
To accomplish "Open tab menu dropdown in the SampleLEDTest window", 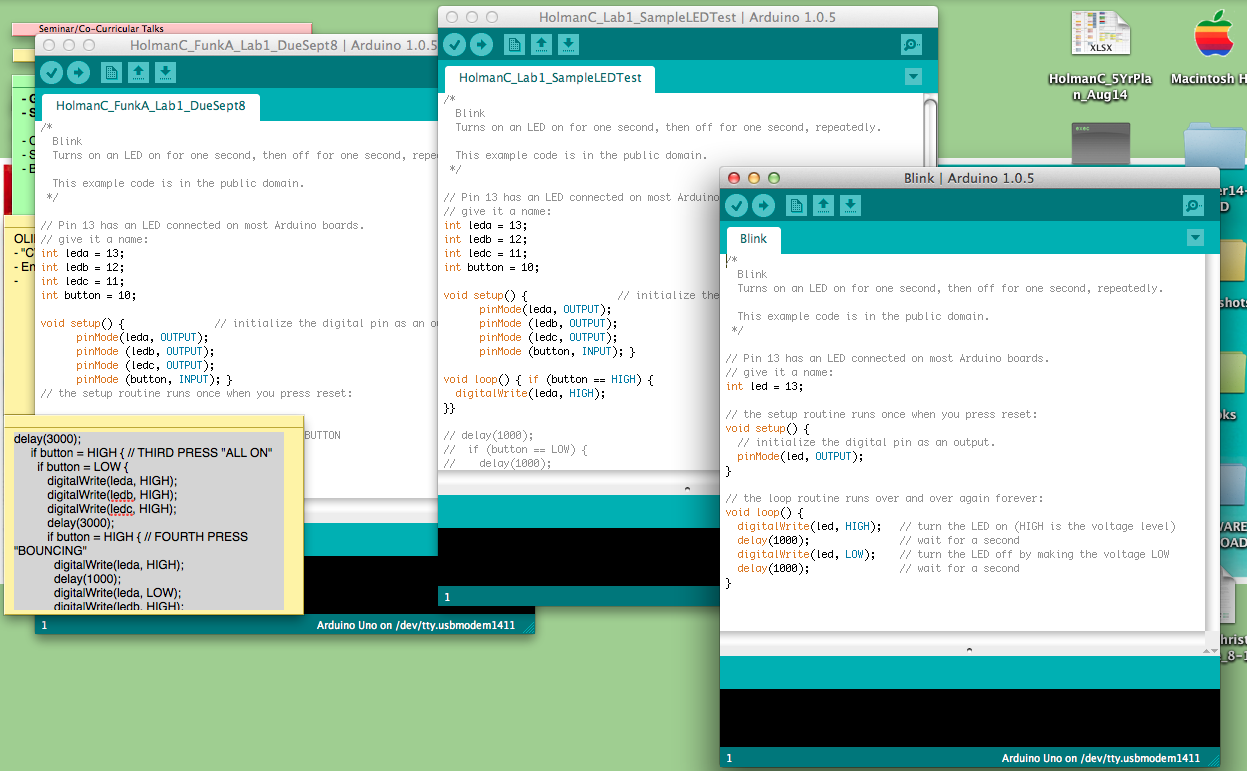I will click(913, 76).
